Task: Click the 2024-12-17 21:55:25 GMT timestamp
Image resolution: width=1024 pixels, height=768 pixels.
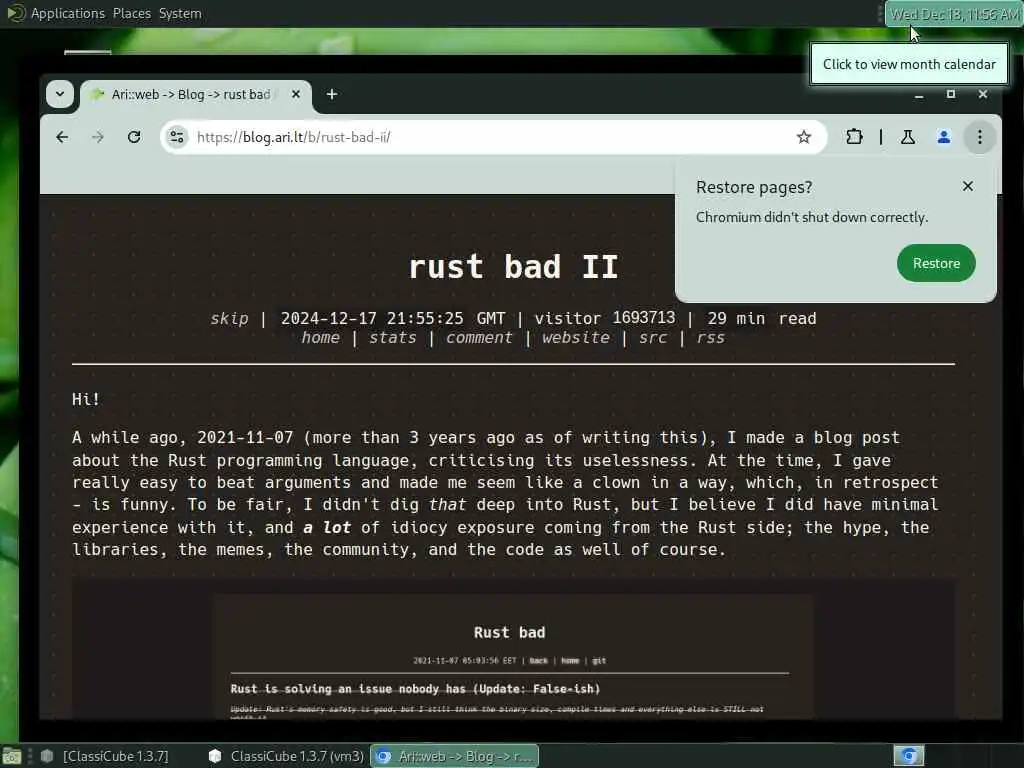Action: pos(392,319)
